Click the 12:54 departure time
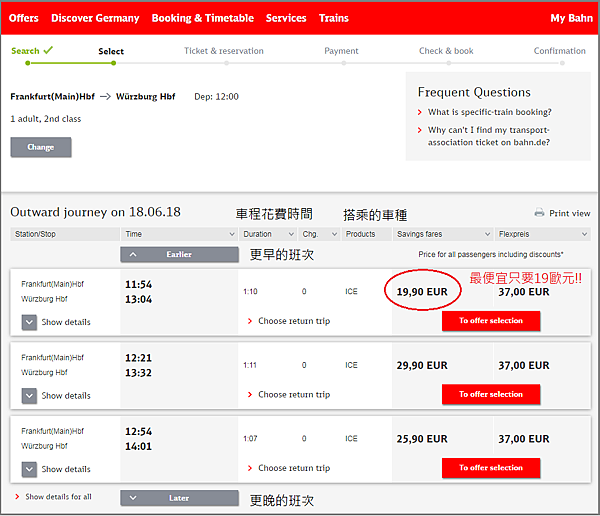Viewport: 600px width, 516px height. point(139,431)
